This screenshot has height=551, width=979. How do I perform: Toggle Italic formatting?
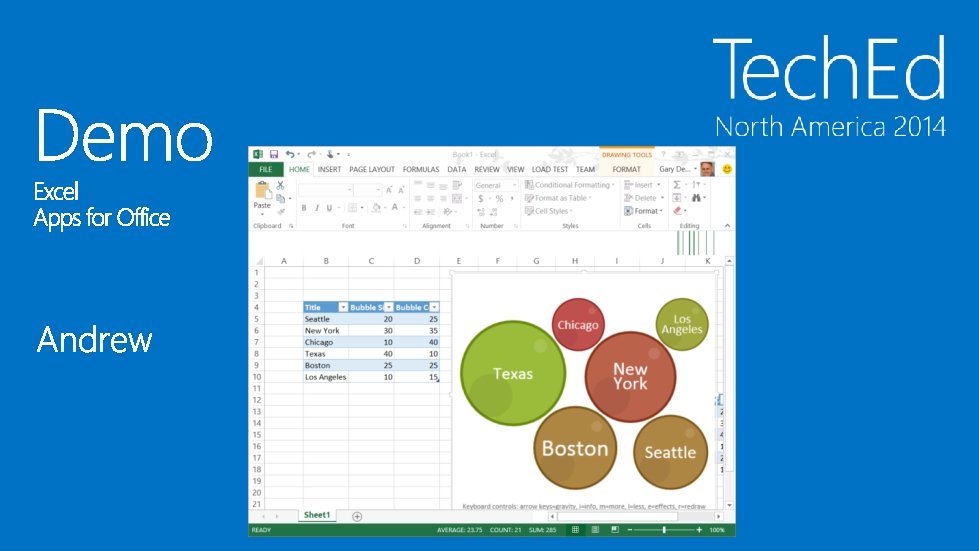click(x=317, y=208)
